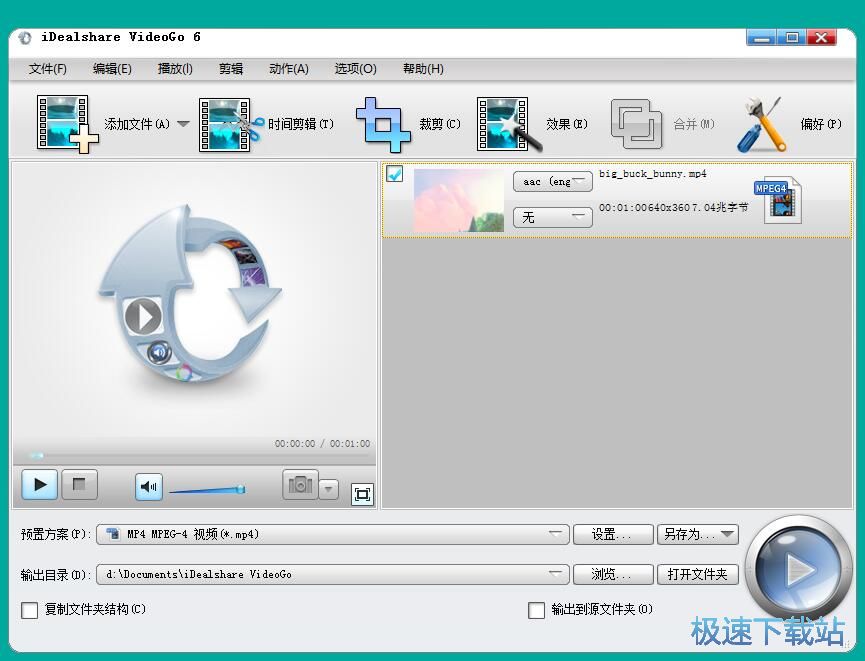
Task: Open Preferences wrench and screwdriver icon
Action: click(x=761, y=125)
